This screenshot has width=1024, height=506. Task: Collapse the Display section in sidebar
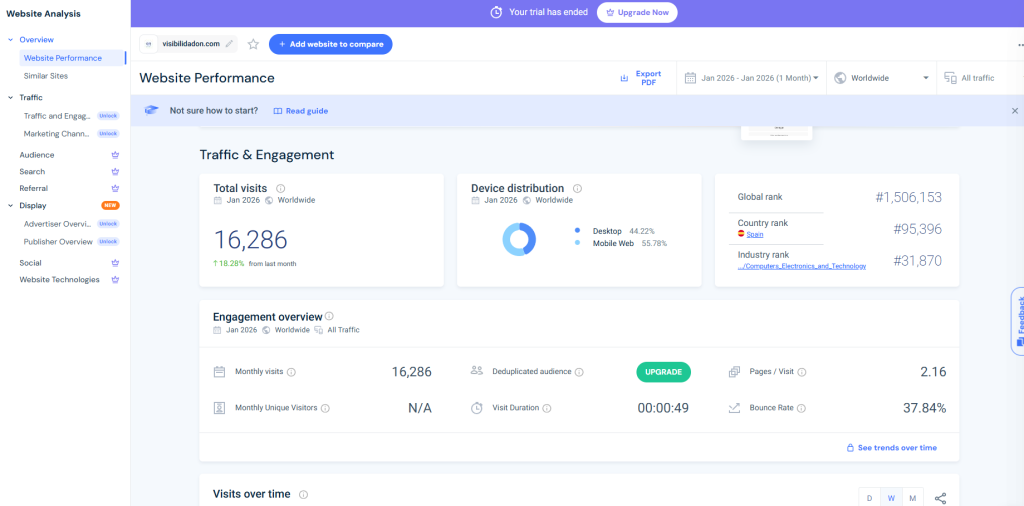[10, 205]
